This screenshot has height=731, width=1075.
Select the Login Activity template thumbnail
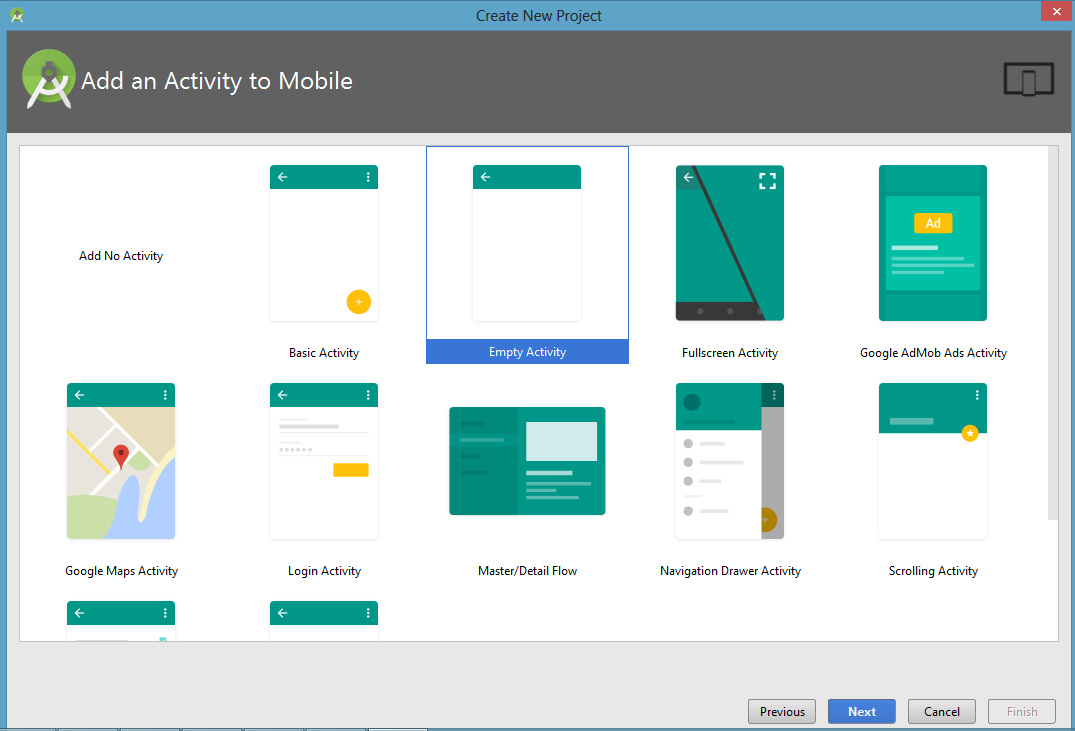pyautogui.click(x=324, y=461)
